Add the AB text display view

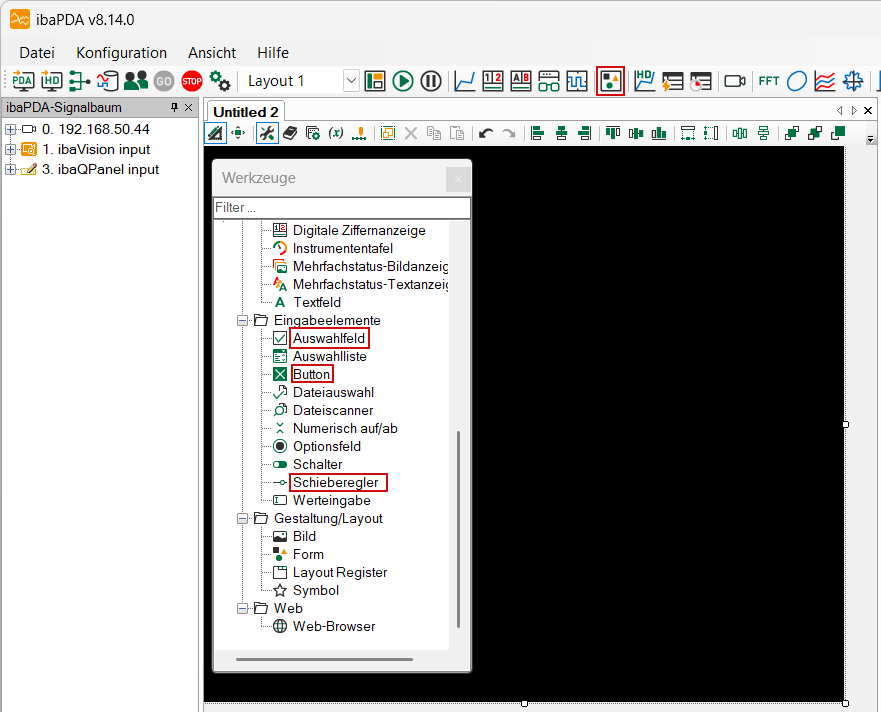pyautogui.click(x=521, y=81)
